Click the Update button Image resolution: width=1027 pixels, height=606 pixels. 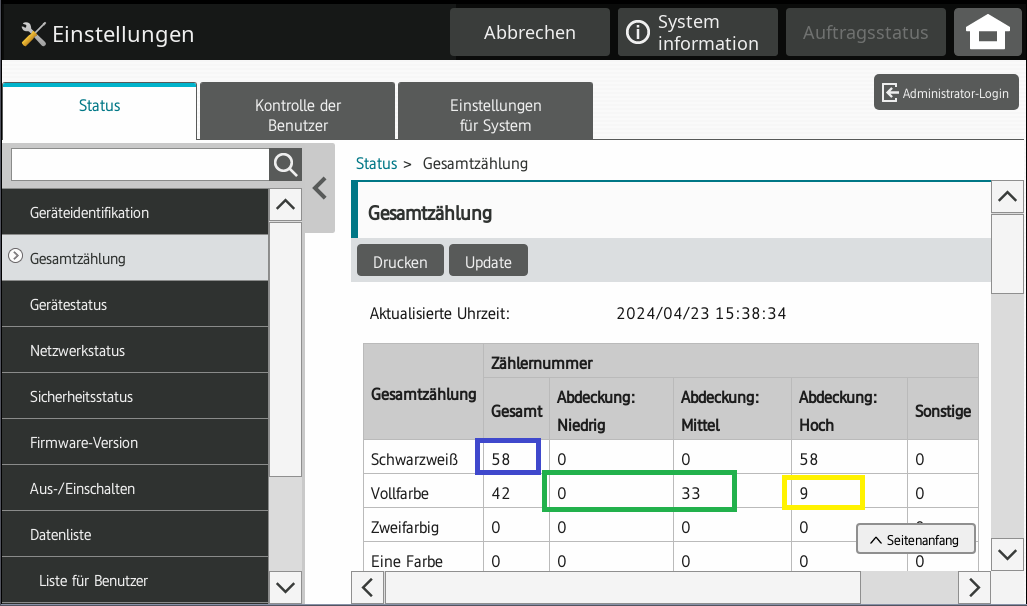coord(488,262)
